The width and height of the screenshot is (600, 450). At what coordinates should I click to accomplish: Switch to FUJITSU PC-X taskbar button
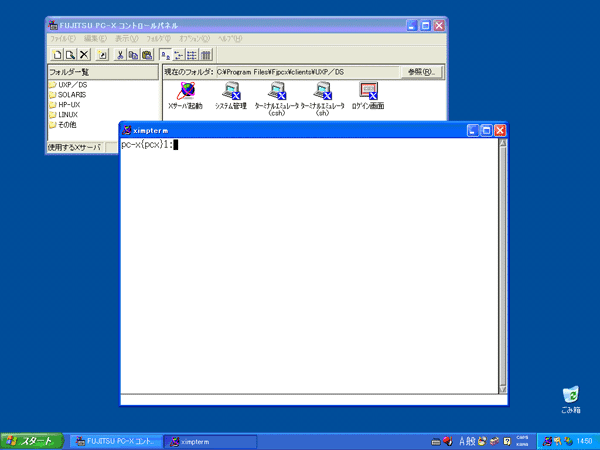(x=116, y=442)
